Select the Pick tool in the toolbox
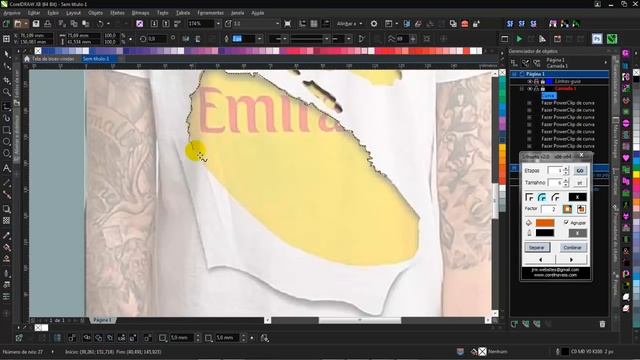 click(7, 54)
